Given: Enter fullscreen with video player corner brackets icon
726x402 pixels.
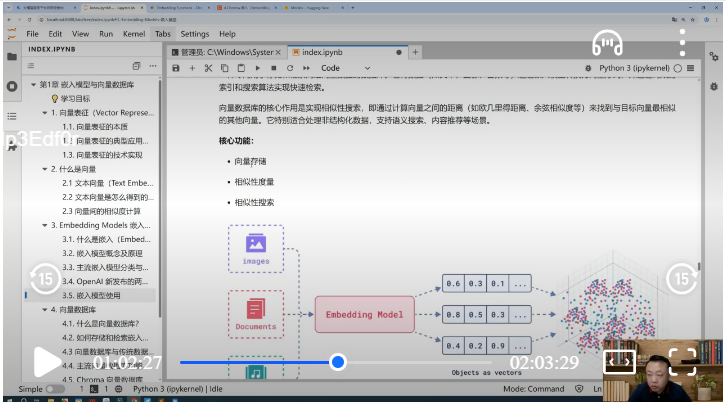Looking at the screenshot, I should [682, 362].
